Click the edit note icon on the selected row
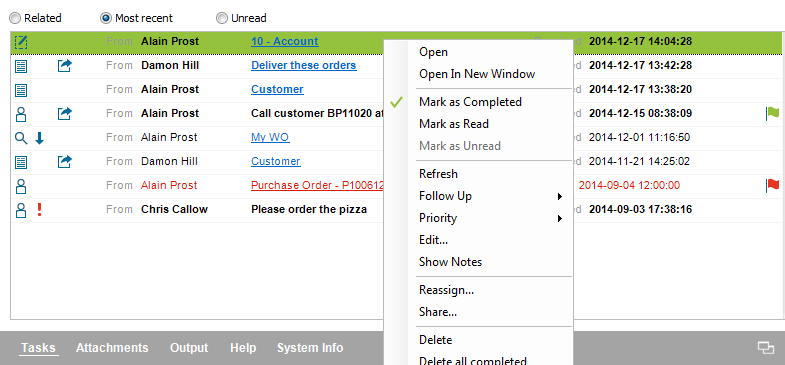This screenshot has width=785, height=365. [x=21, y=42]
